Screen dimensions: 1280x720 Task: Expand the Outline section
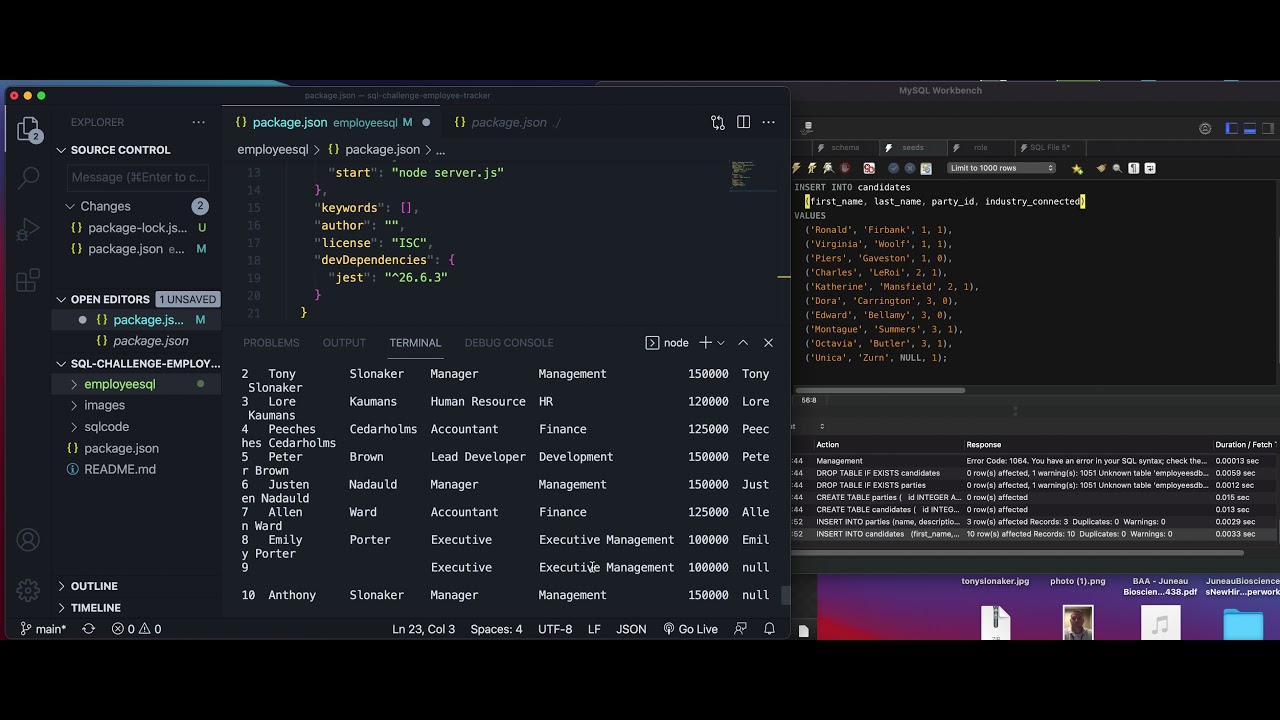point(138,586)
